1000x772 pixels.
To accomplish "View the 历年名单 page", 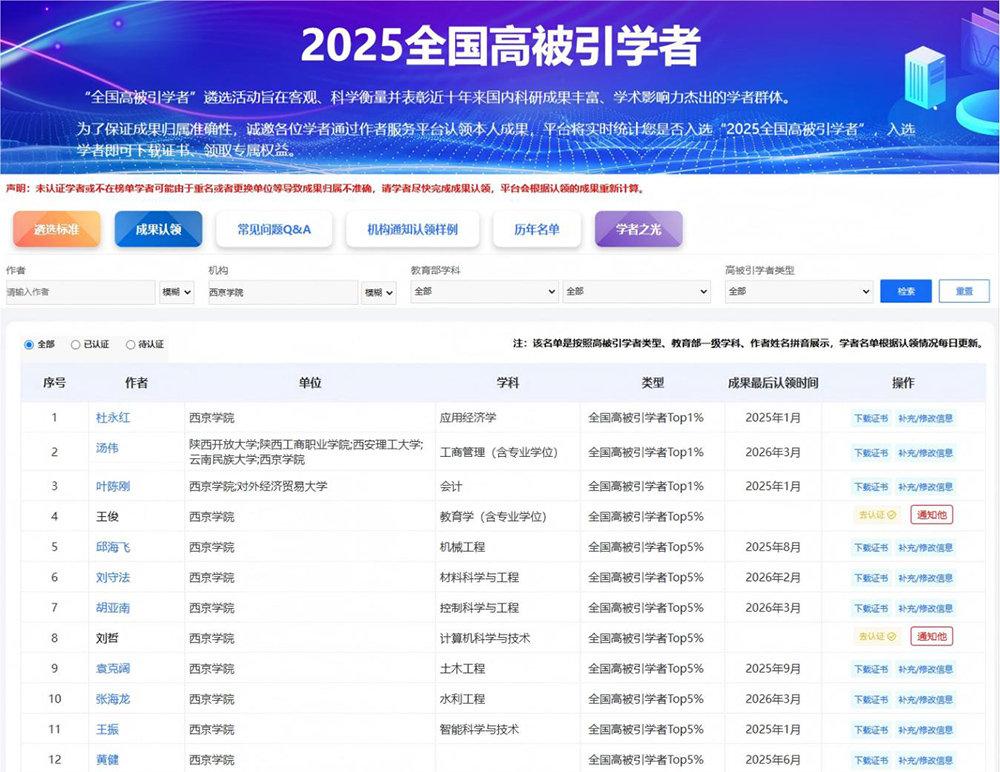I will click(537, 229).
